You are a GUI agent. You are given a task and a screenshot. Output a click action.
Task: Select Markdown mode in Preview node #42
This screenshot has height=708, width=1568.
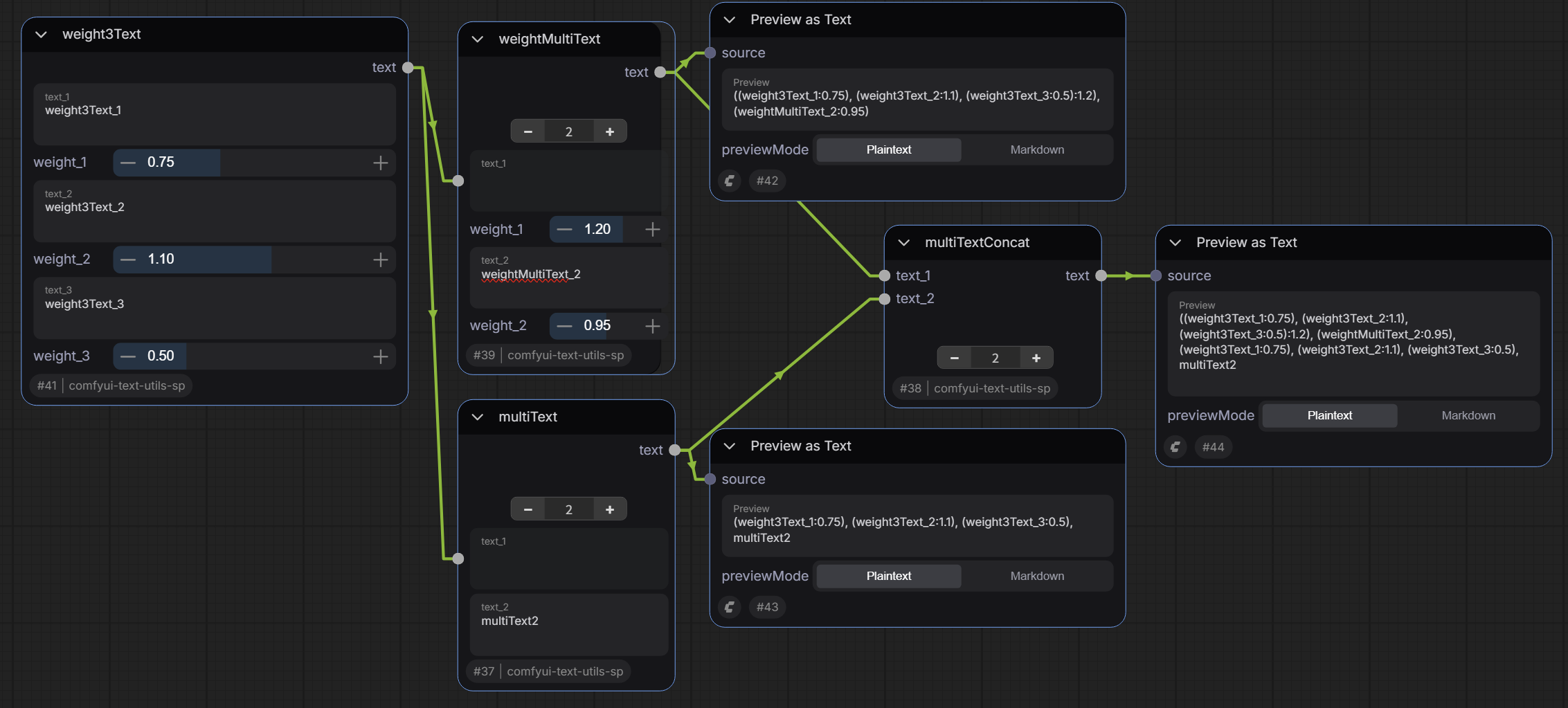coord(1036,149)
